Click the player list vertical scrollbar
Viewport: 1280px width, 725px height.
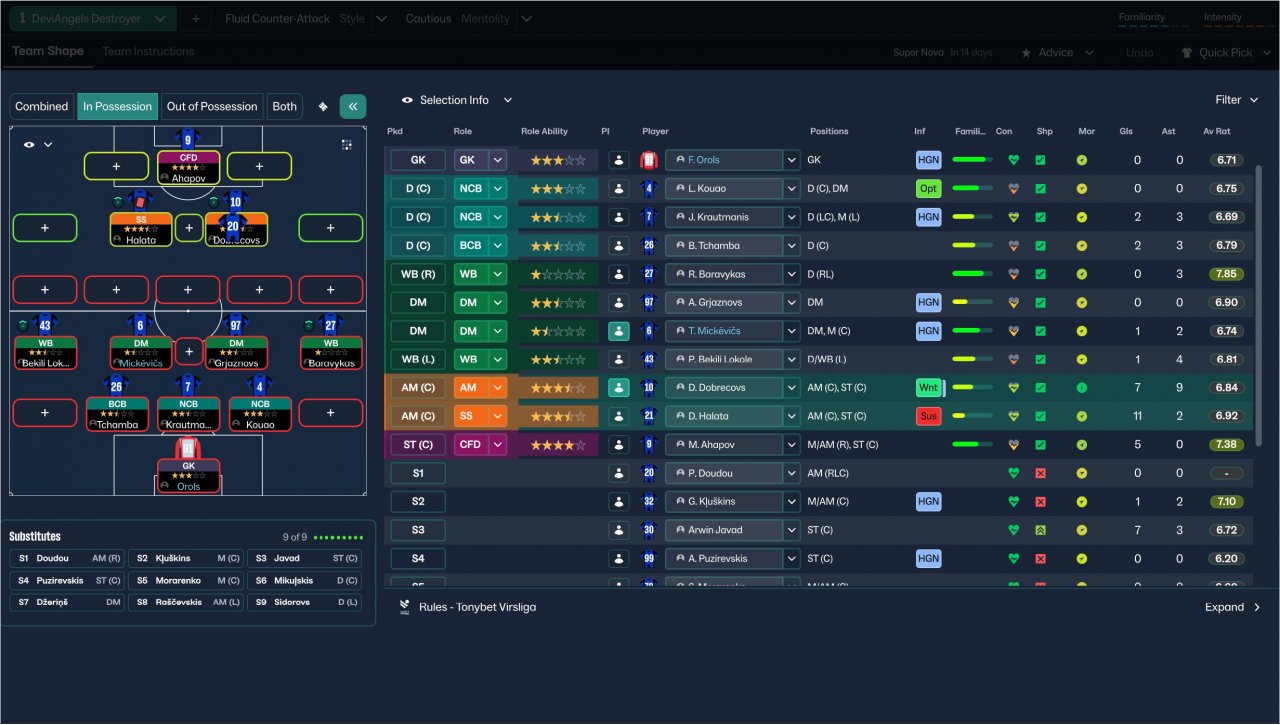[x=1258, y=305]
